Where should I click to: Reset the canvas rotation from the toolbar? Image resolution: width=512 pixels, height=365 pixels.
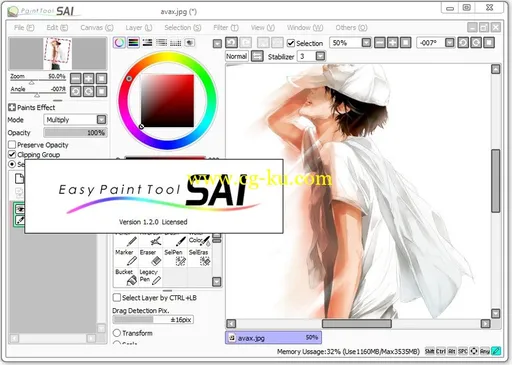(x=489, y=43)
